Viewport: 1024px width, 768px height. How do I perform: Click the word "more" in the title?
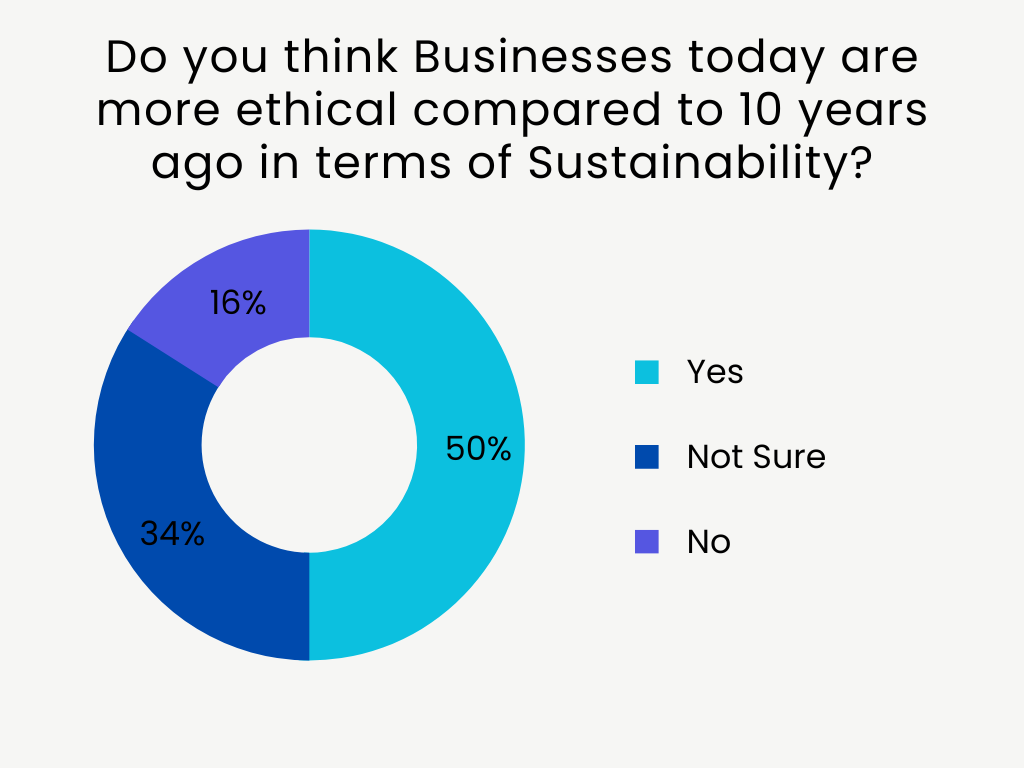(160, 111)
